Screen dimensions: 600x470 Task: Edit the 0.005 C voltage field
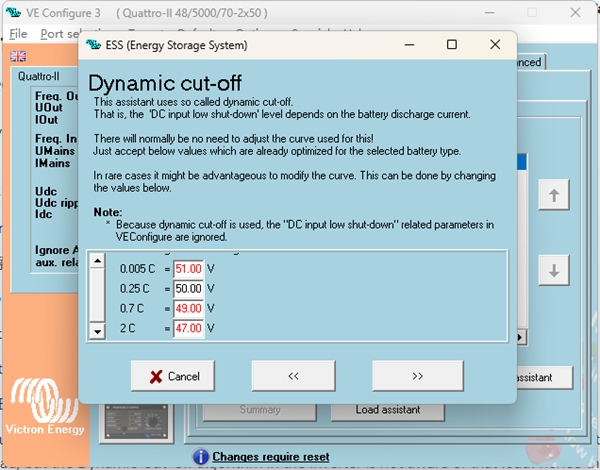[188, 269]
